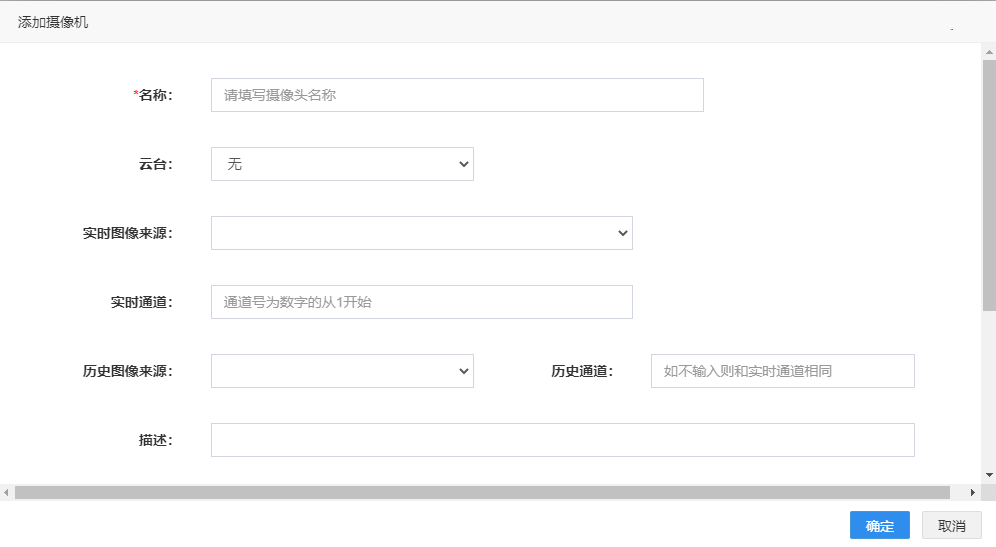Screen dimensions: 996x547
Task: Click the 添加摄像机 dialog title
Action: coord(53,22)
